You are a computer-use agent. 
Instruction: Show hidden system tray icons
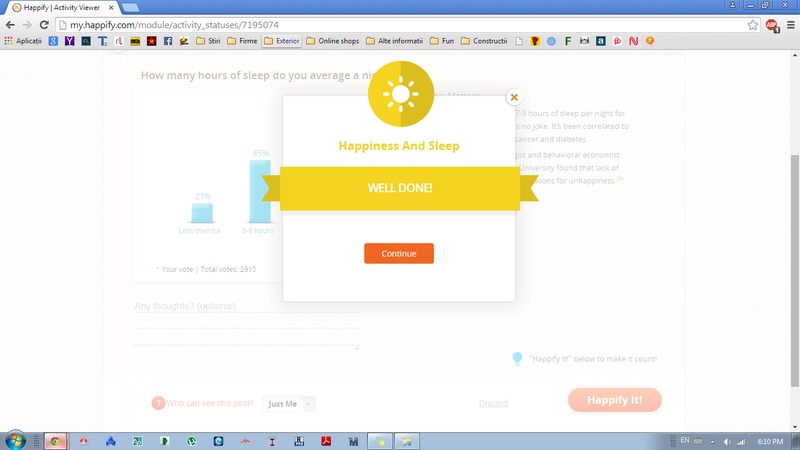[x=712, y=441]
